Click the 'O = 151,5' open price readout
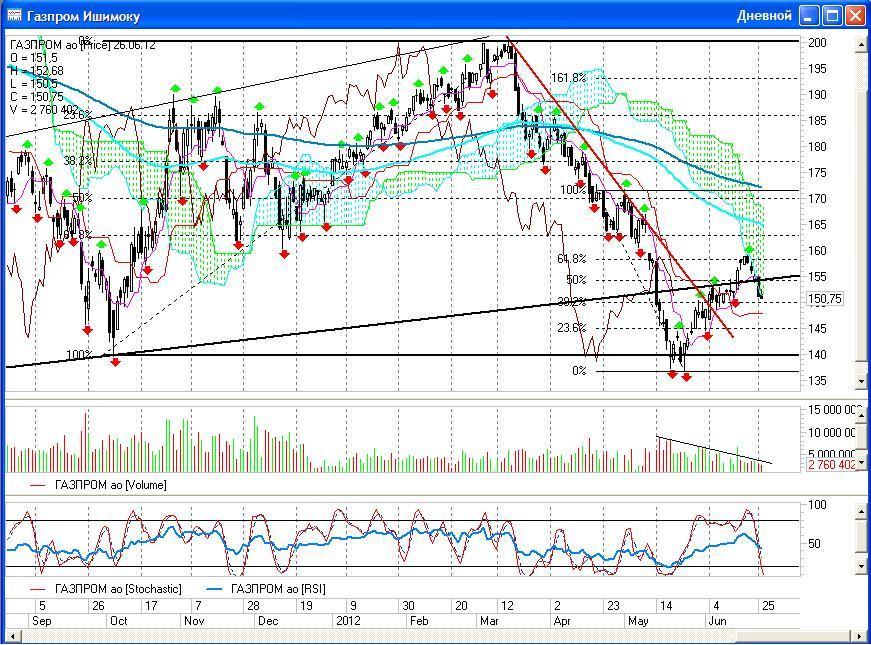The height and width of the screenshot is (645, 871). tap(33, 58)
